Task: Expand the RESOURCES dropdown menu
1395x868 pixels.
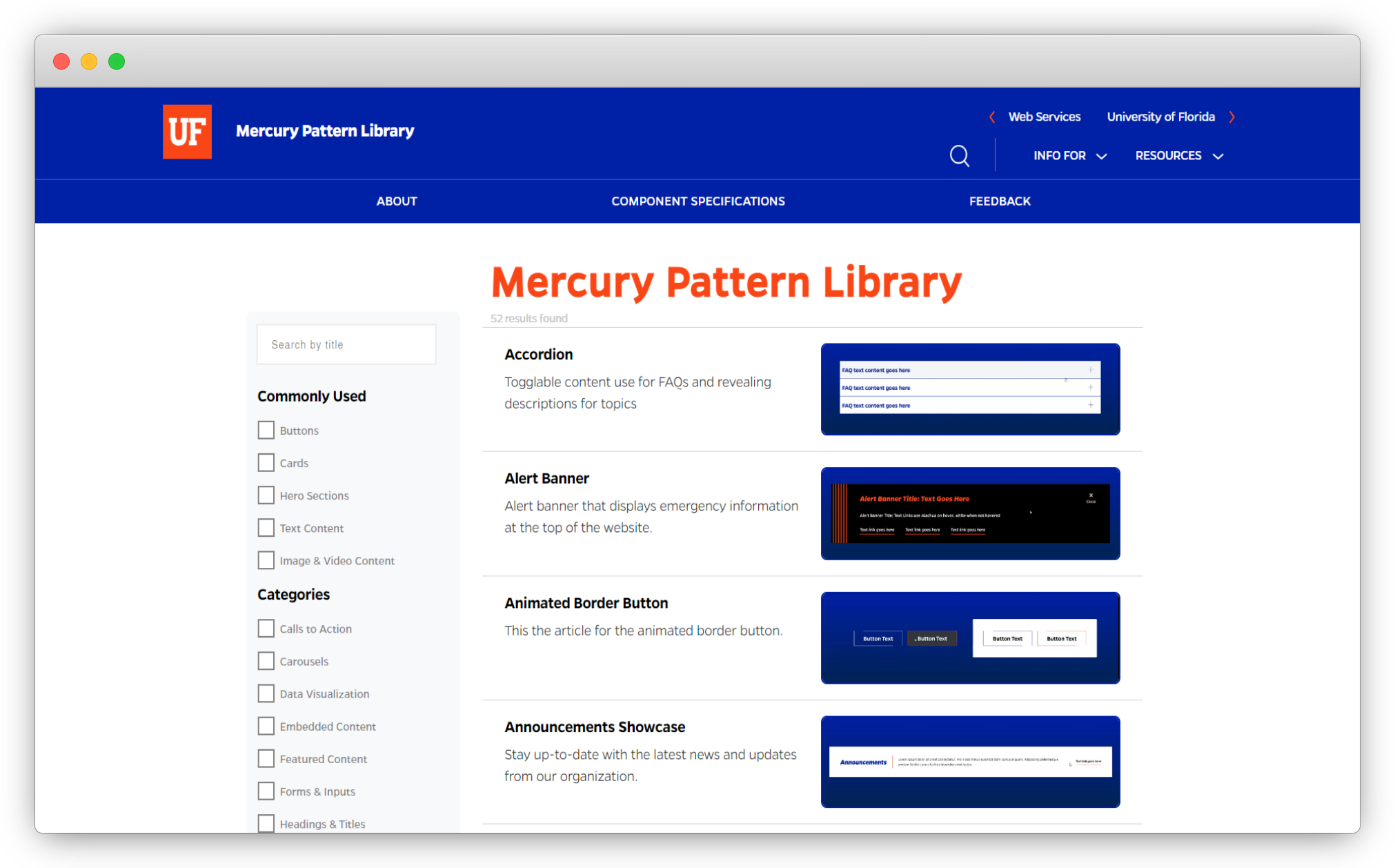Action: (1179, 156)
